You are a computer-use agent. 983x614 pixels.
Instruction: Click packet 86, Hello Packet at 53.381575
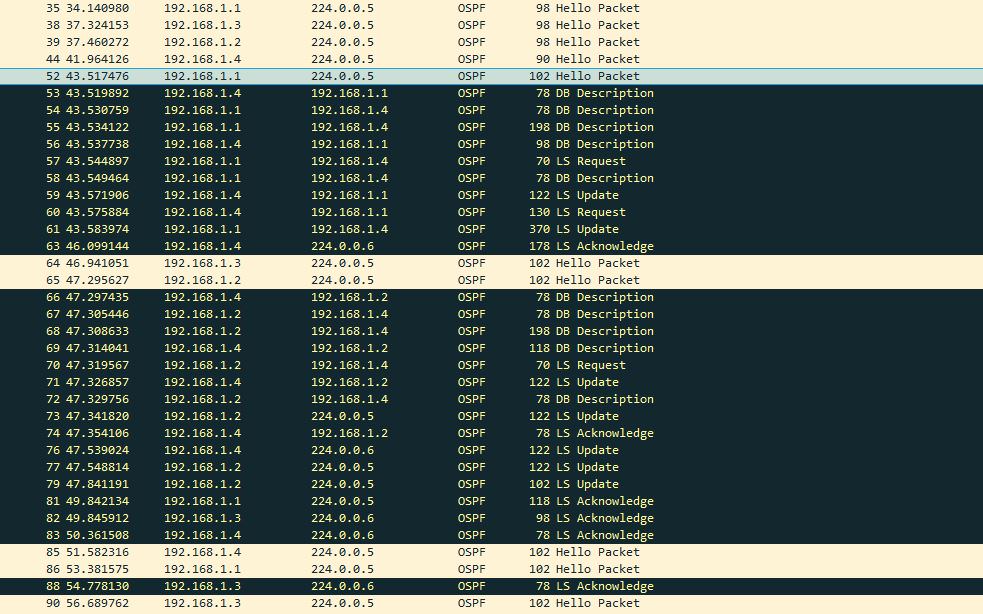point(300,568)
